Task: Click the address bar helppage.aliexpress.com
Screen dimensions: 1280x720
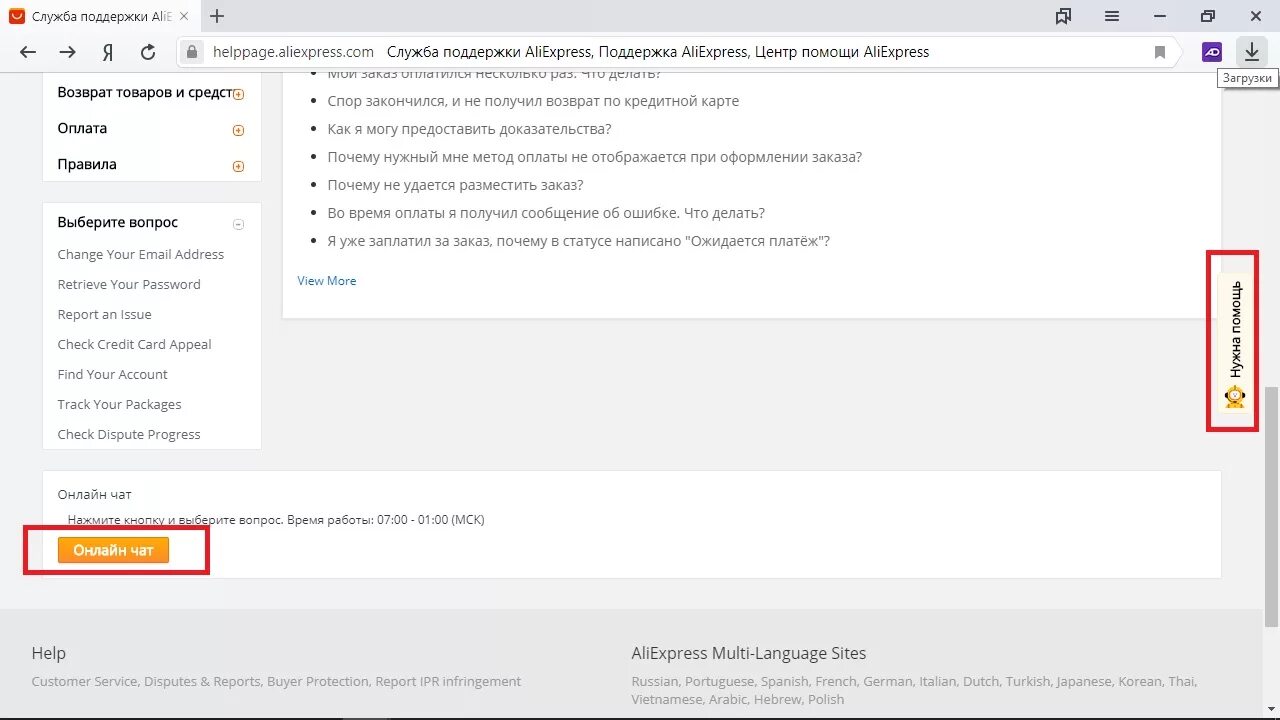Action: (x=293, y=52)
